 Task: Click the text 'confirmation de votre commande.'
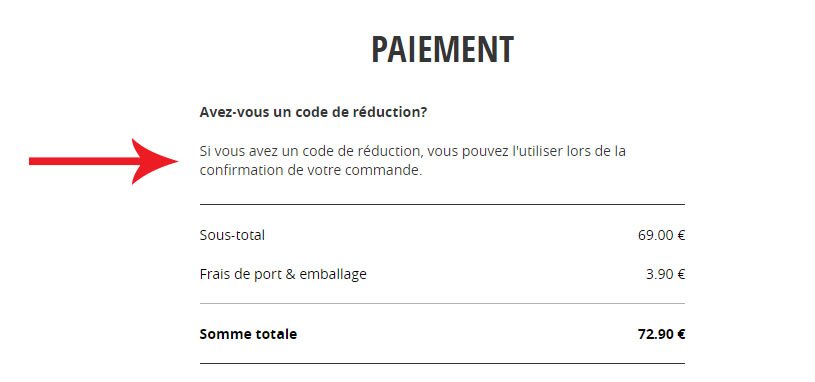[311, 170]
